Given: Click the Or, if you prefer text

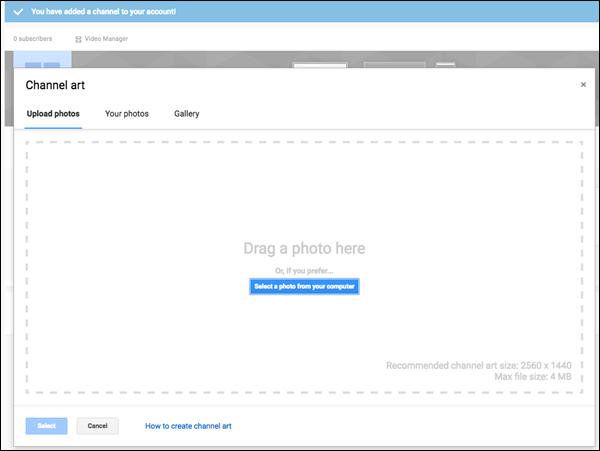Looking at the screenshot, I should [304, 271].
